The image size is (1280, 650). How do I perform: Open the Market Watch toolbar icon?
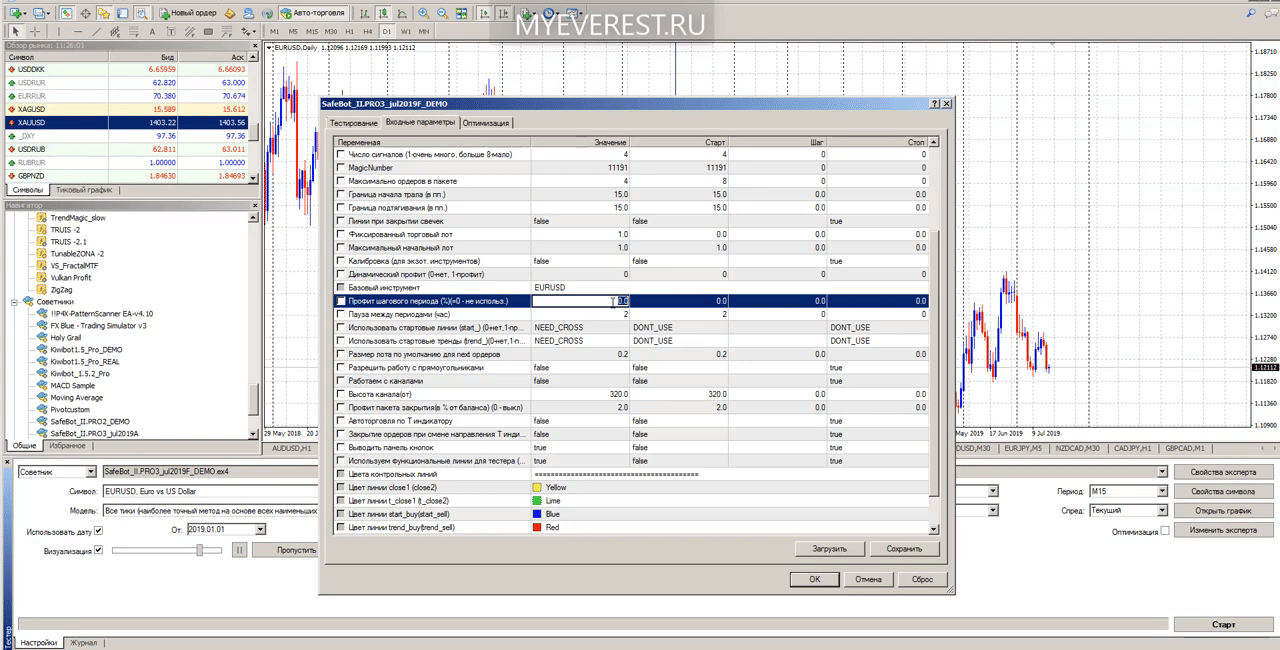[x=66, y=13]
